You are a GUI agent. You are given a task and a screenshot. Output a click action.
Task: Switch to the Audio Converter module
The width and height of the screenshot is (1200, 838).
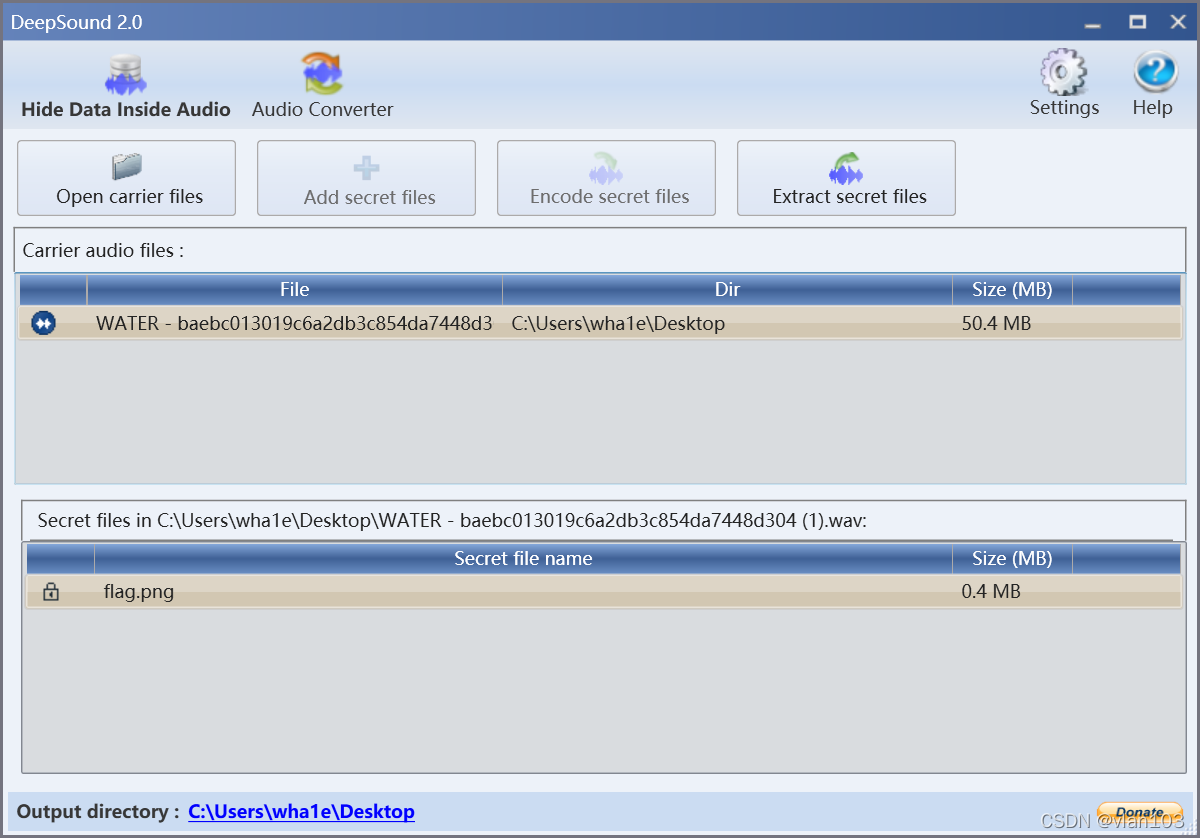point(322,88)
